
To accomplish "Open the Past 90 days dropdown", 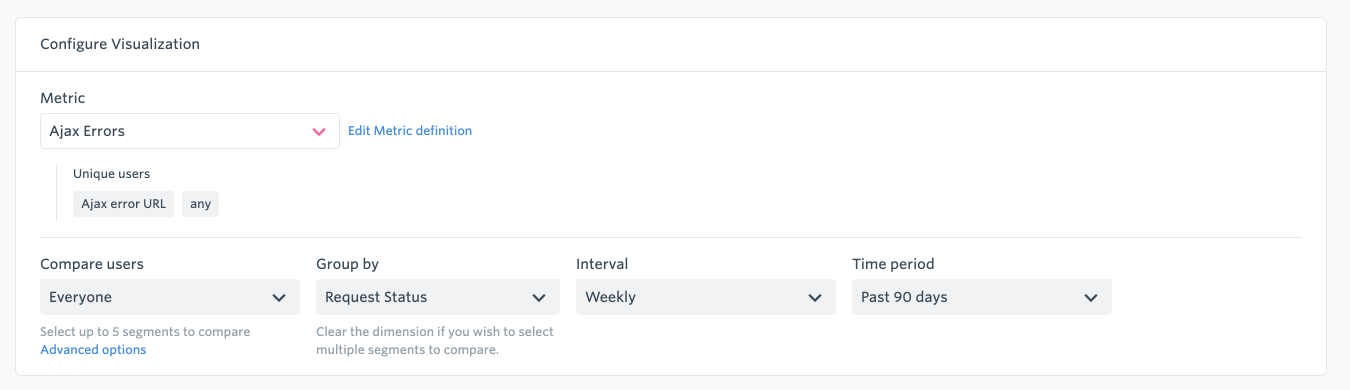I will click(982, 297).
